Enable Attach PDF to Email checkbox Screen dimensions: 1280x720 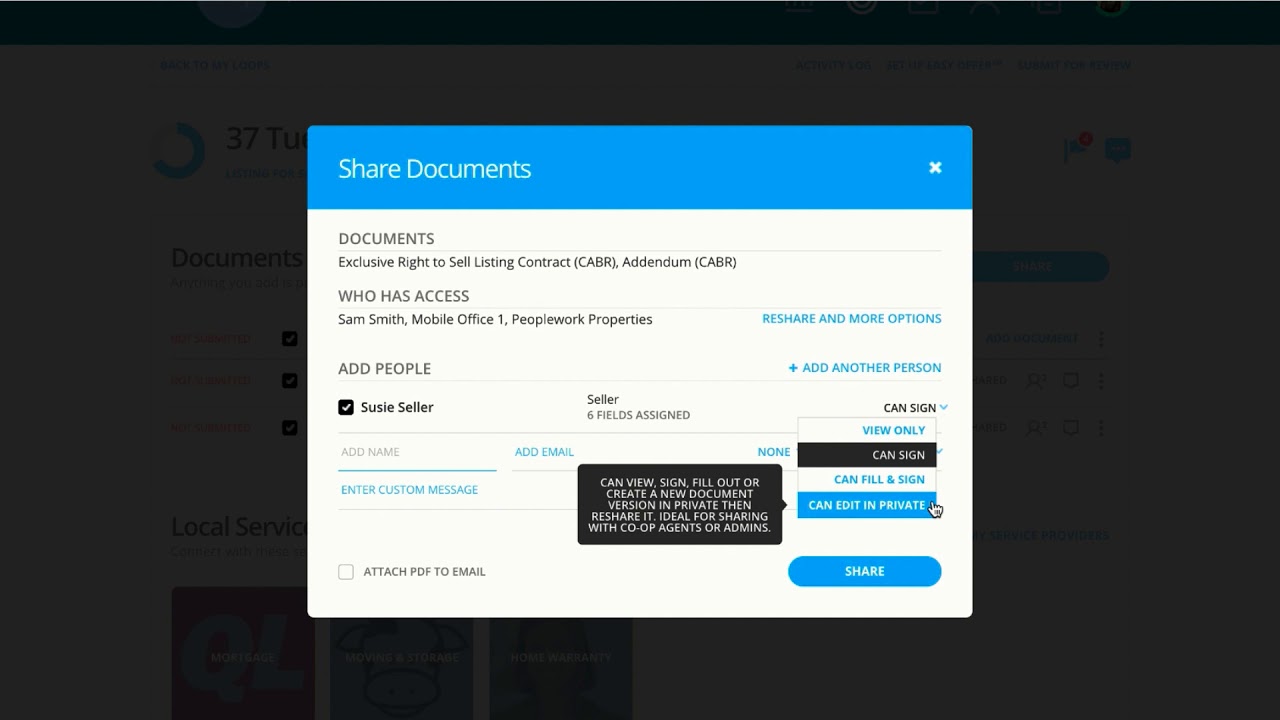[346, 572]
